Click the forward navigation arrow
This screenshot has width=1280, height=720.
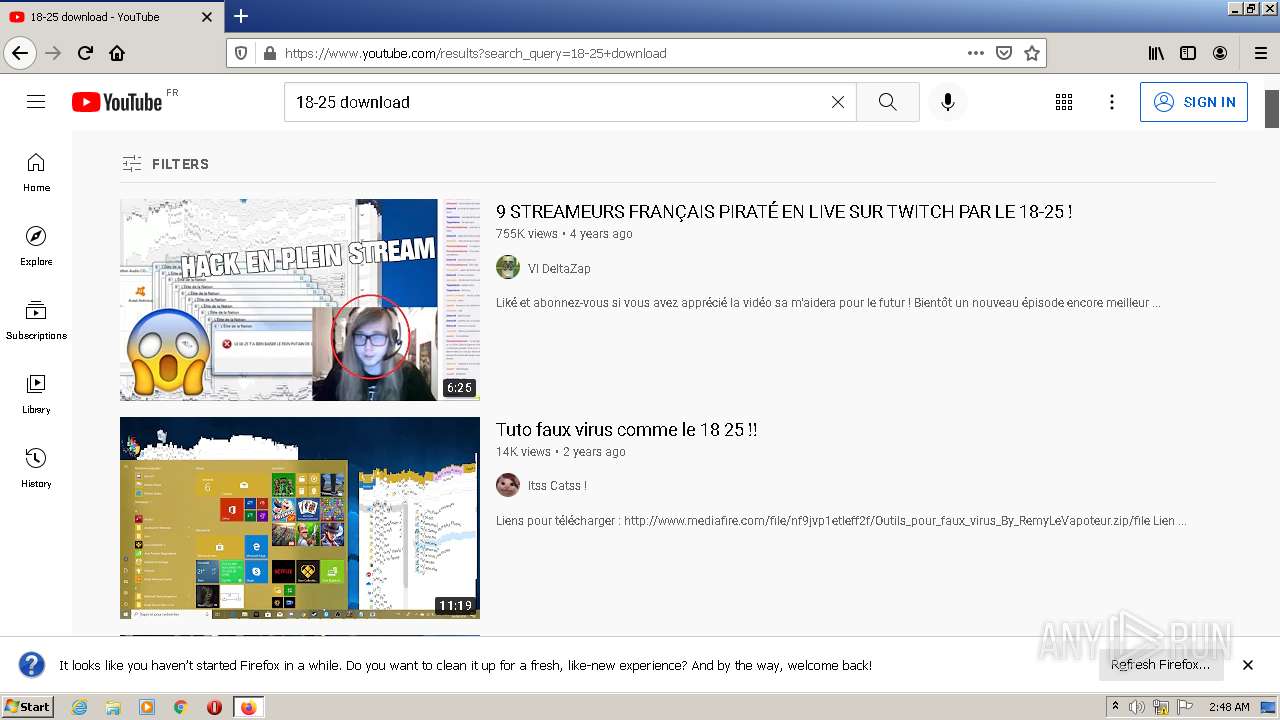pyautogui.click(x=53, y=53)
